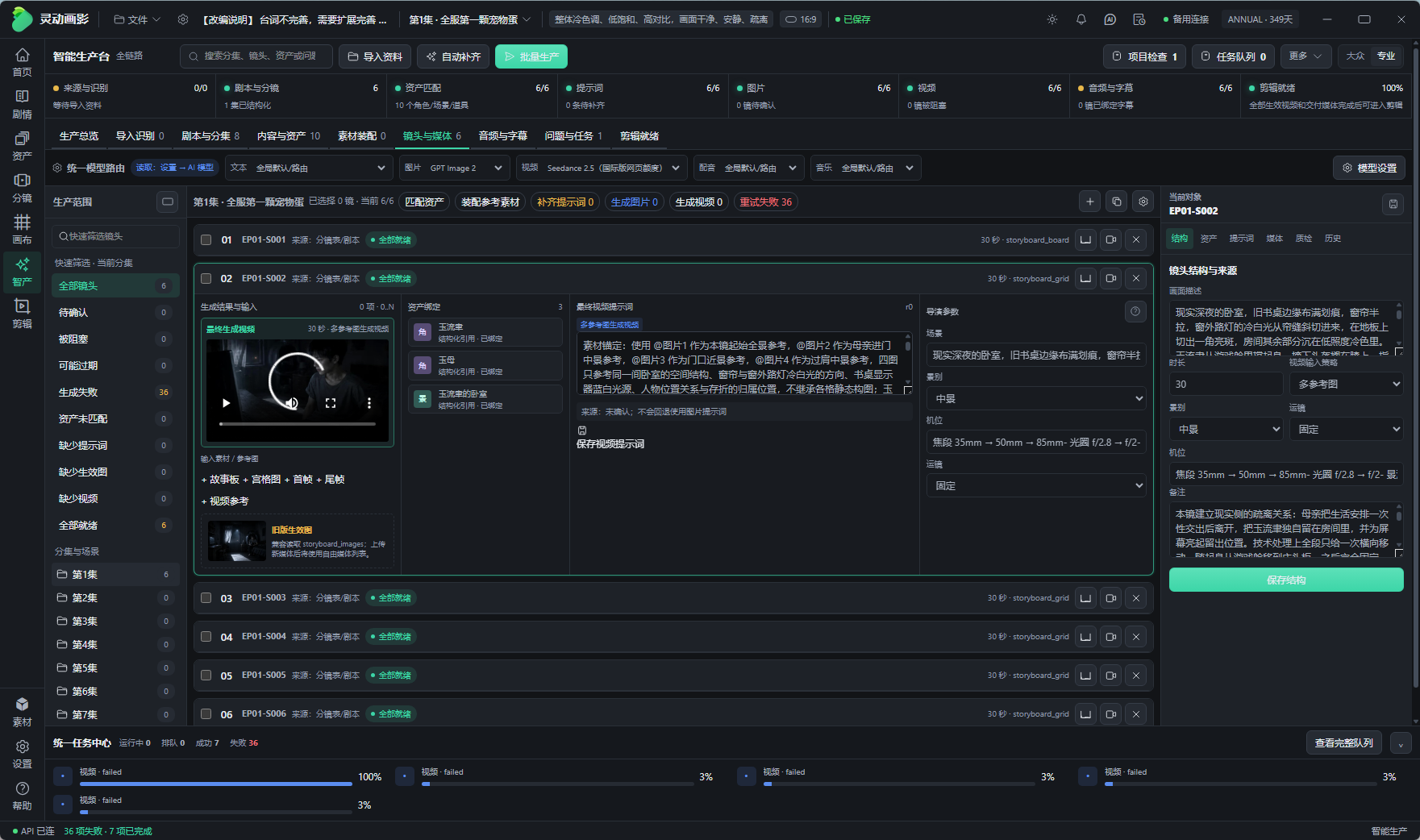The height and width of the screenshot is (840, 1420).
Task: Open 帮助 at the sidebar bottom
Action: [22, 795]
